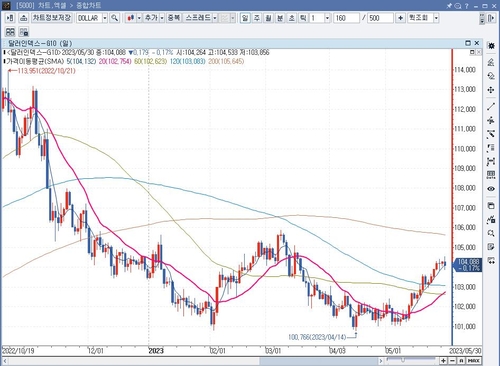Select the 일 daily period toggle
Viewport: 500px width, 366px height.
[245, 18]
